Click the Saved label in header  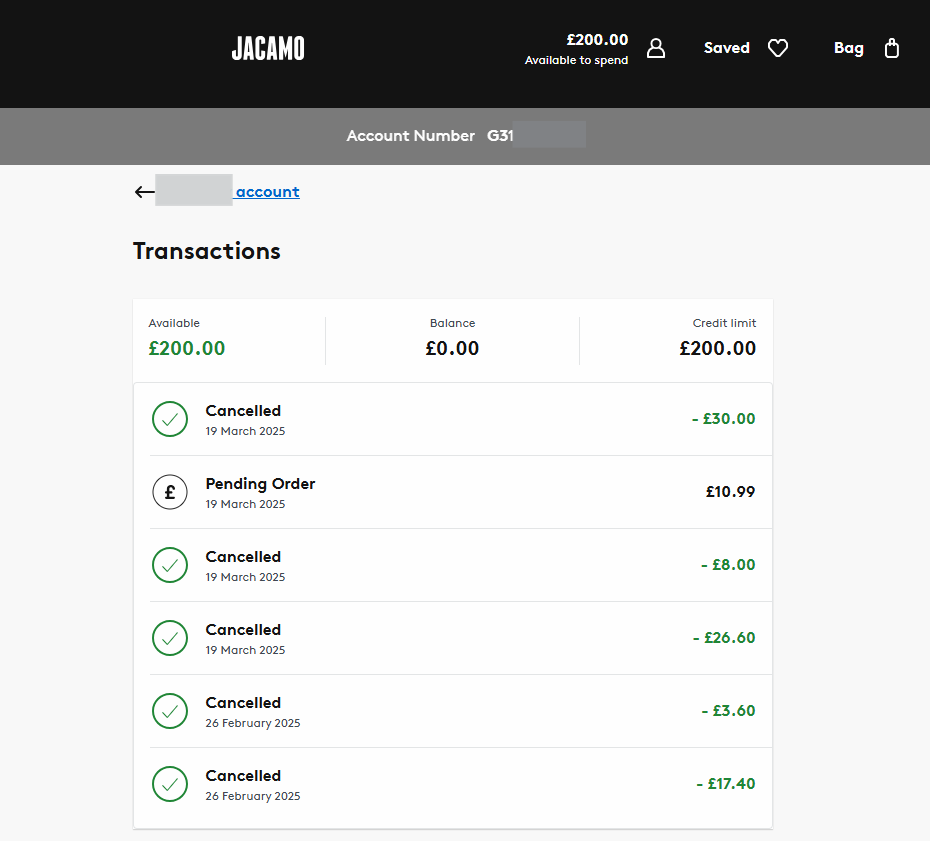[x=727, y=48]
